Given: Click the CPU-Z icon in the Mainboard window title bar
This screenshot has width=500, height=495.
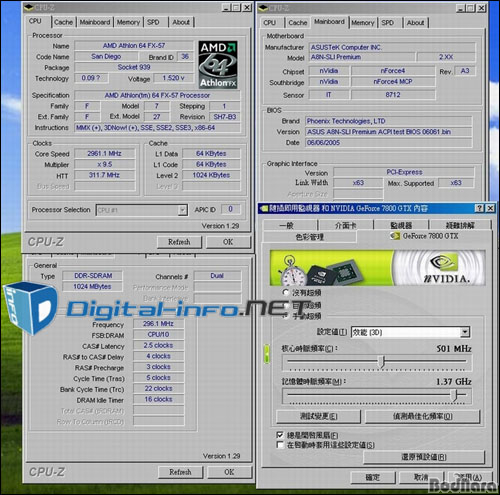Looking at the screenshot, I should (263, 7).
